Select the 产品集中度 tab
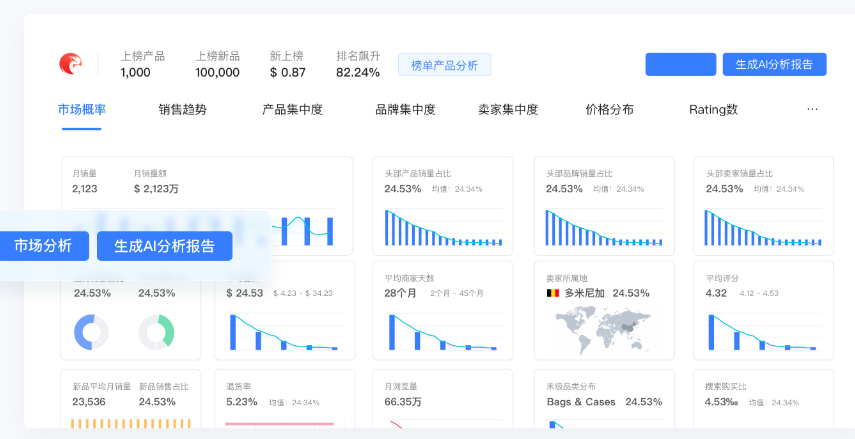The width and height of the screenshot is (855, 439). (292, 110)
